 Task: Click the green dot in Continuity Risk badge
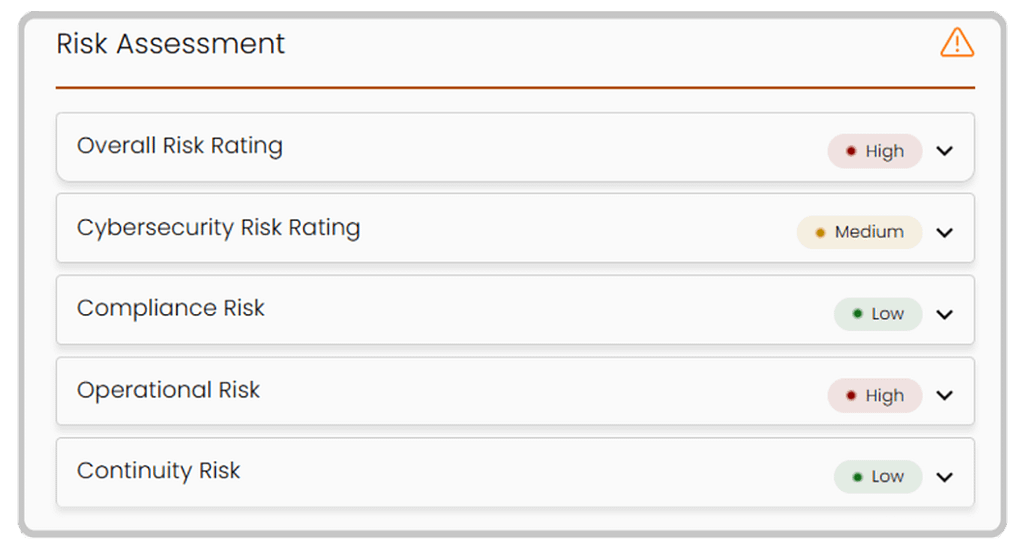857,477
